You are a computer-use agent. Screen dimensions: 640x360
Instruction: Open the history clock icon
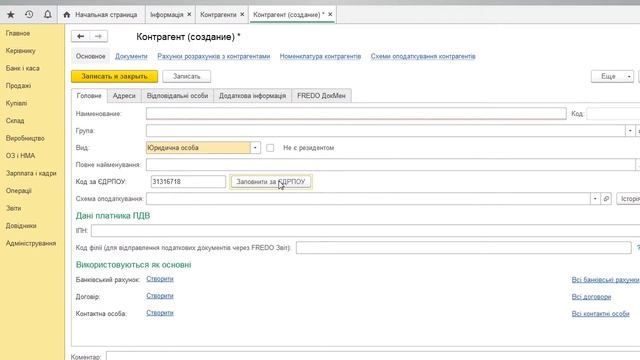tap(29, 14)
